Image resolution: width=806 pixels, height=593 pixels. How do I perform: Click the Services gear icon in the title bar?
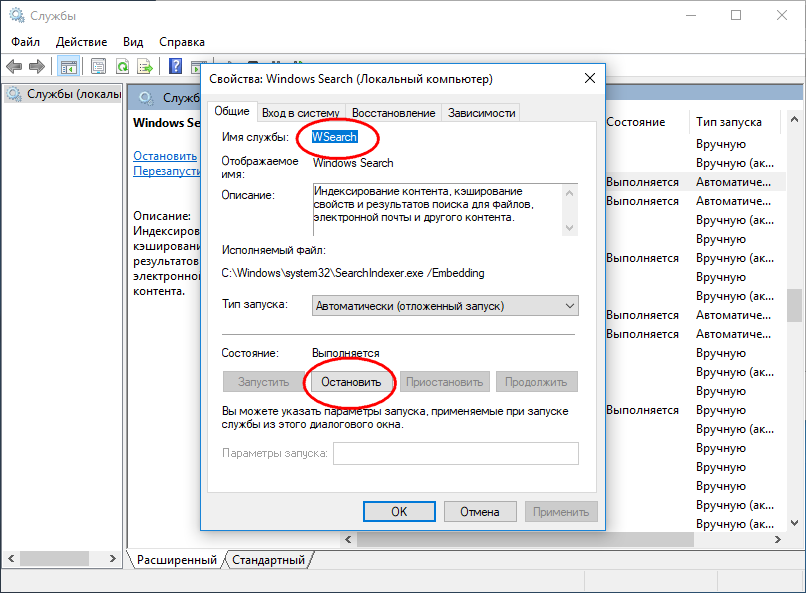click(x=17, y=15)
